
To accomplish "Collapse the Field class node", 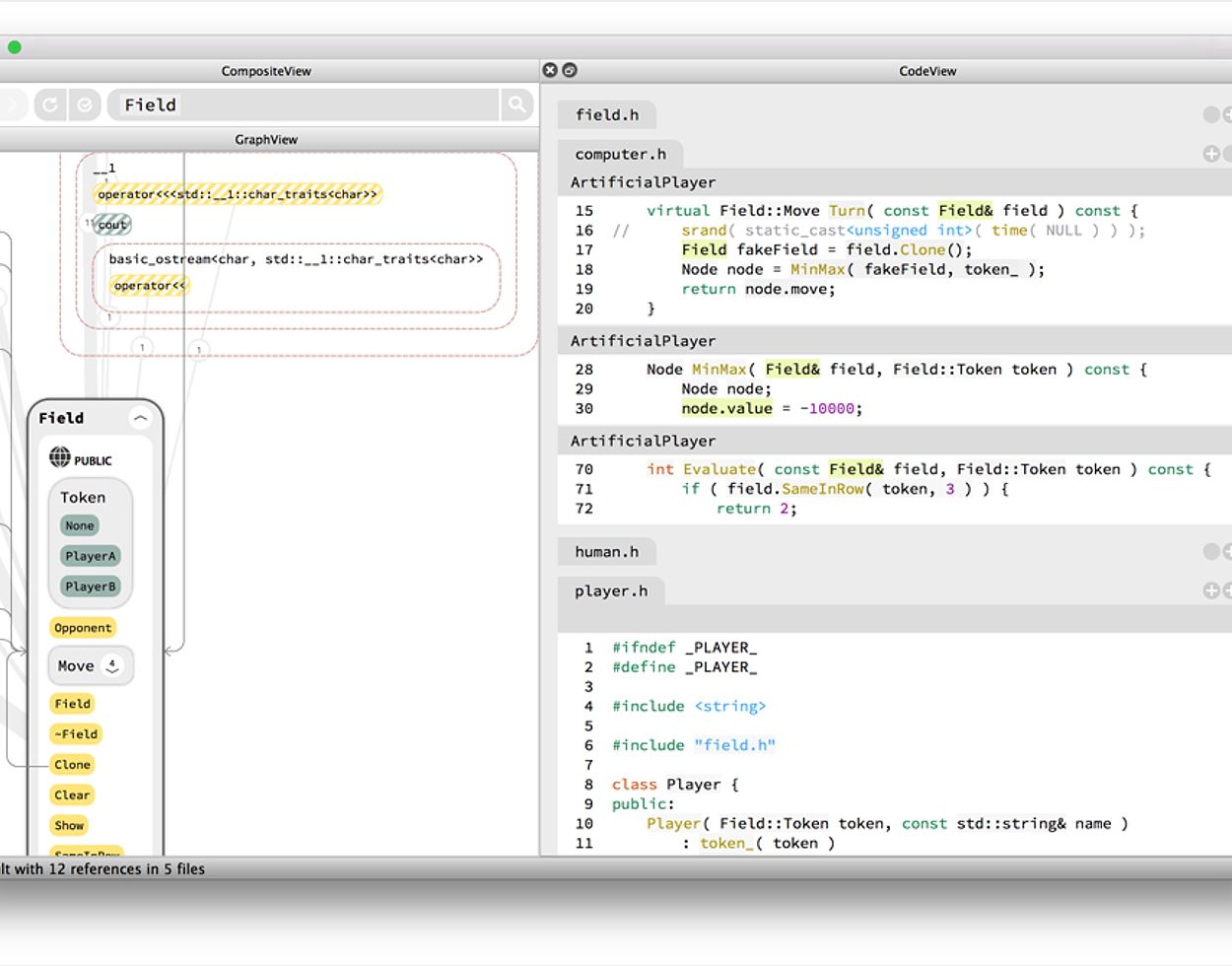I will (140, 418).
